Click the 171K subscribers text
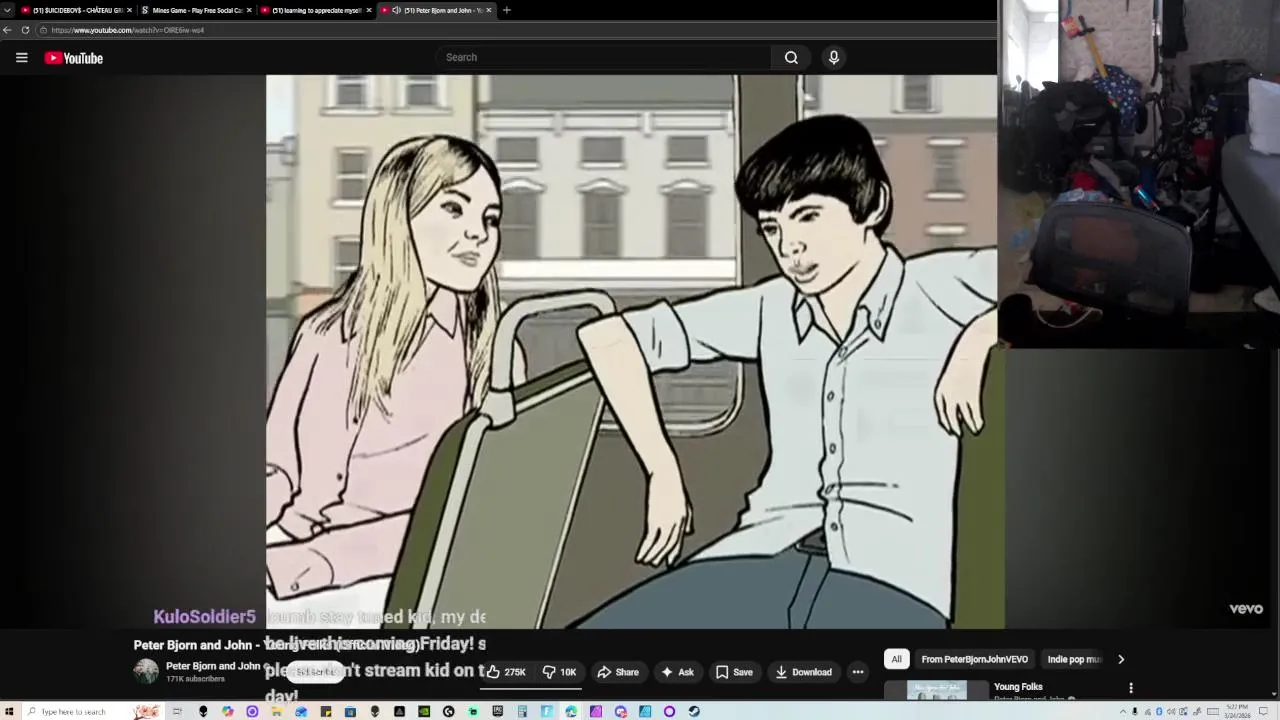Viewport: 1280px width, 720px height. [x=195, y=679]
